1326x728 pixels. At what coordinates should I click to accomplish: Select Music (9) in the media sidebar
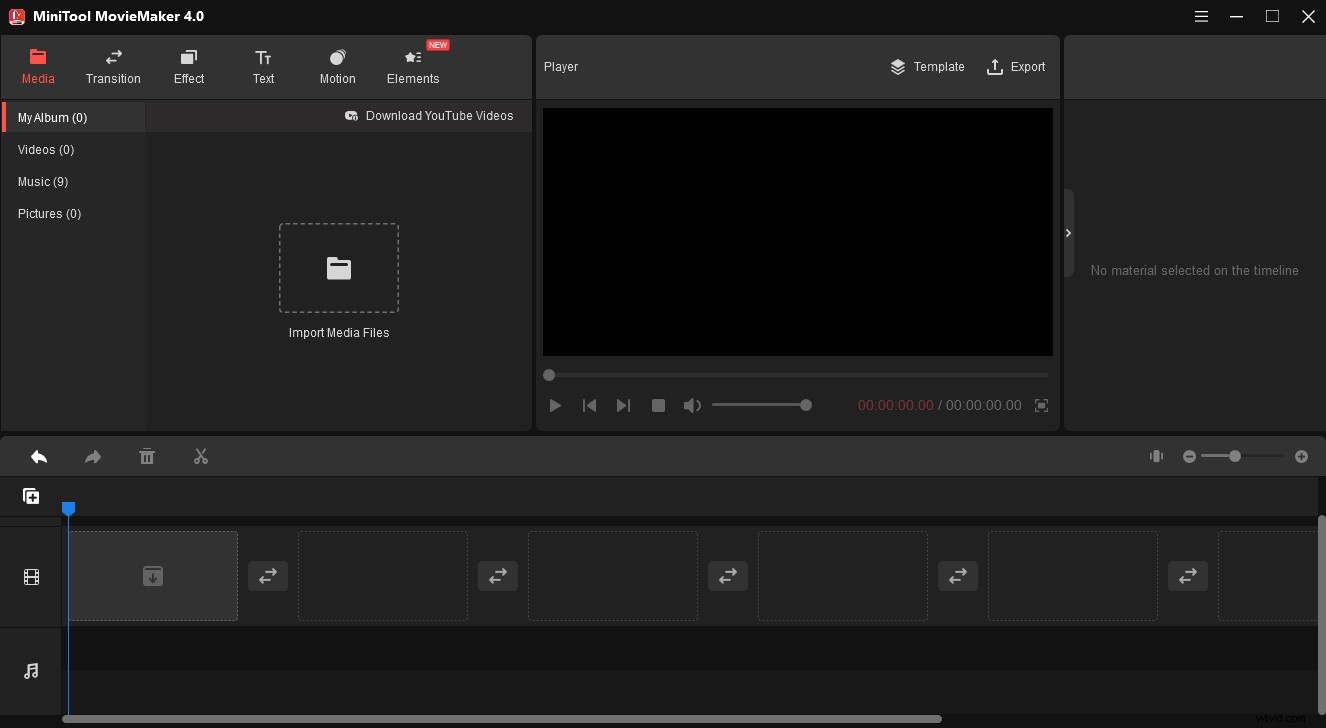coord(43,181)
